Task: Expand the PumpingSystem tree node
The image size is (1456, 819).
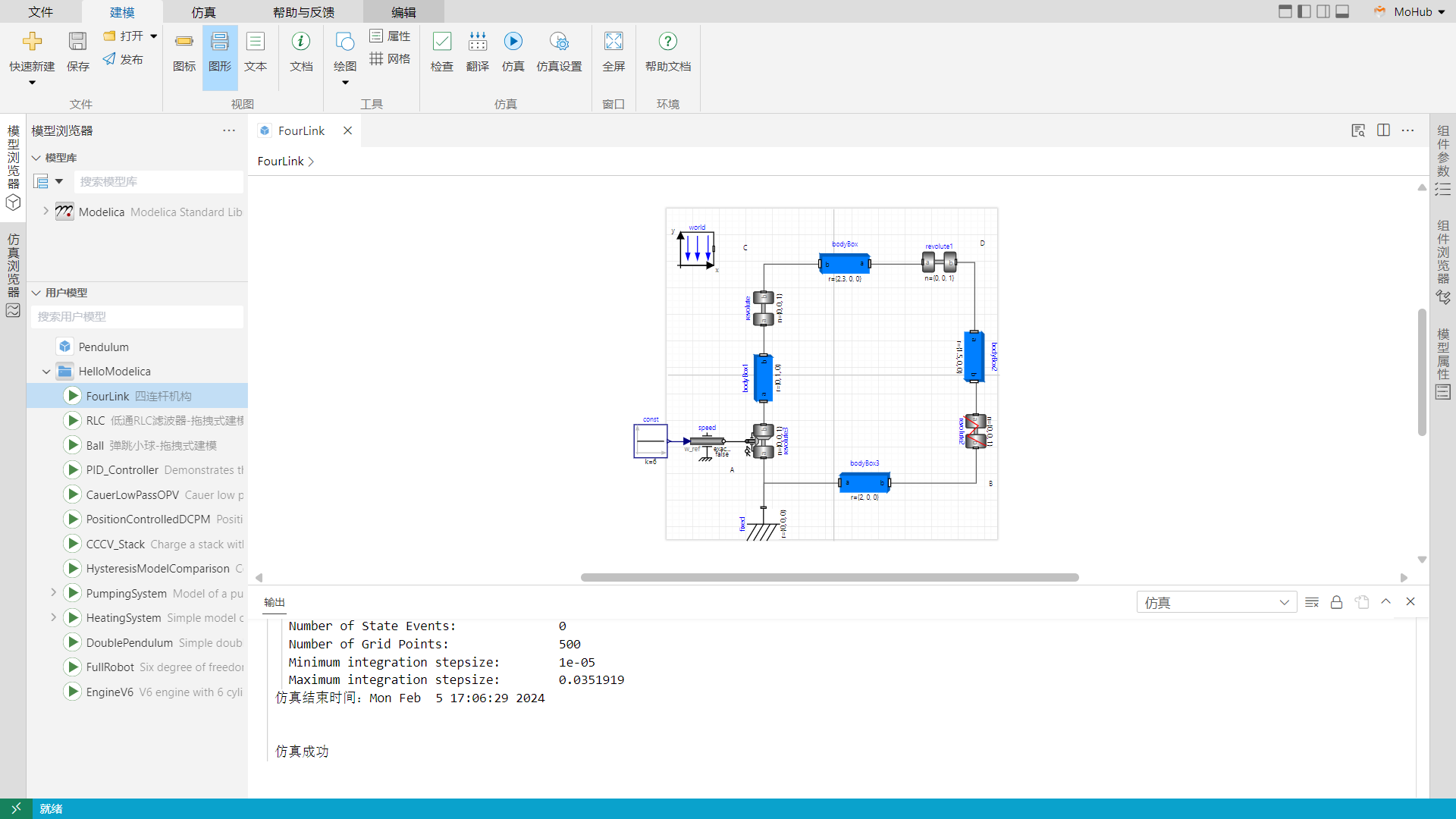Action: tap(53, 593)
